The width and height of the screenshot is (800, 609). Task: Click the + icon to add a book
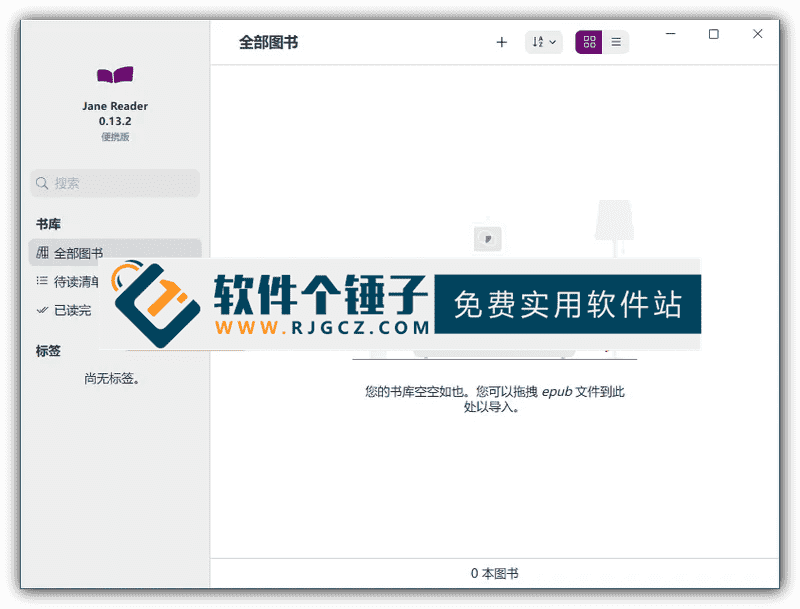click(501, 41)
